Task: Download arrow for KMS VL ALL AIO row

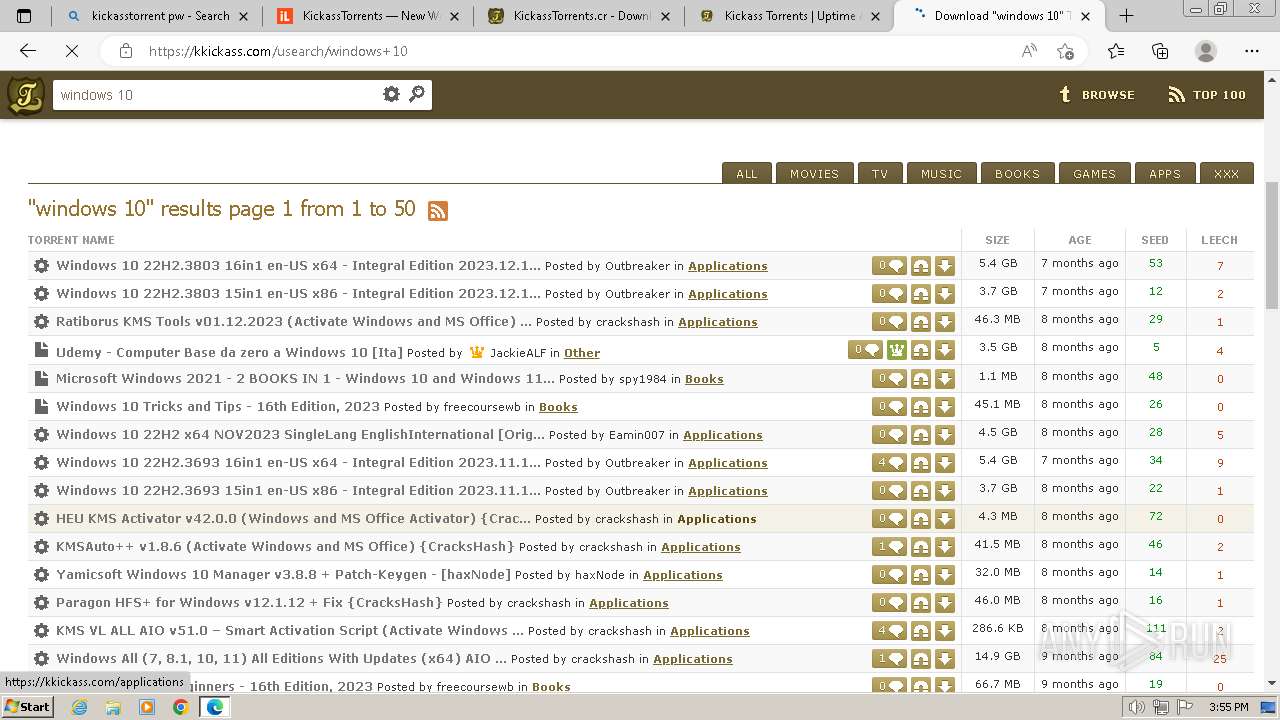Action: pyautogui.click(x=945, y=630)
